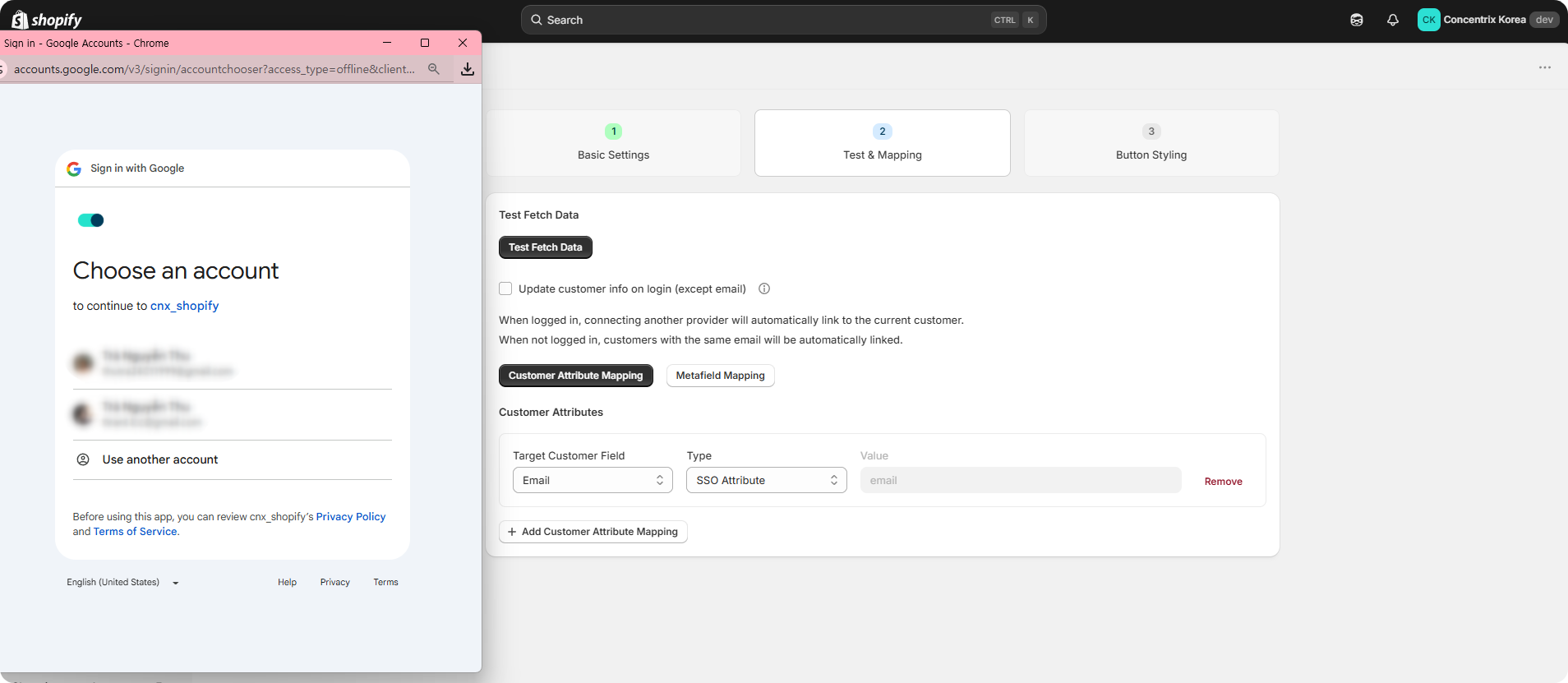Click the Google G logo in sign-in popup
This screenshot has height=683, width=1568.
pyautogui.click(x=74, y=168)
